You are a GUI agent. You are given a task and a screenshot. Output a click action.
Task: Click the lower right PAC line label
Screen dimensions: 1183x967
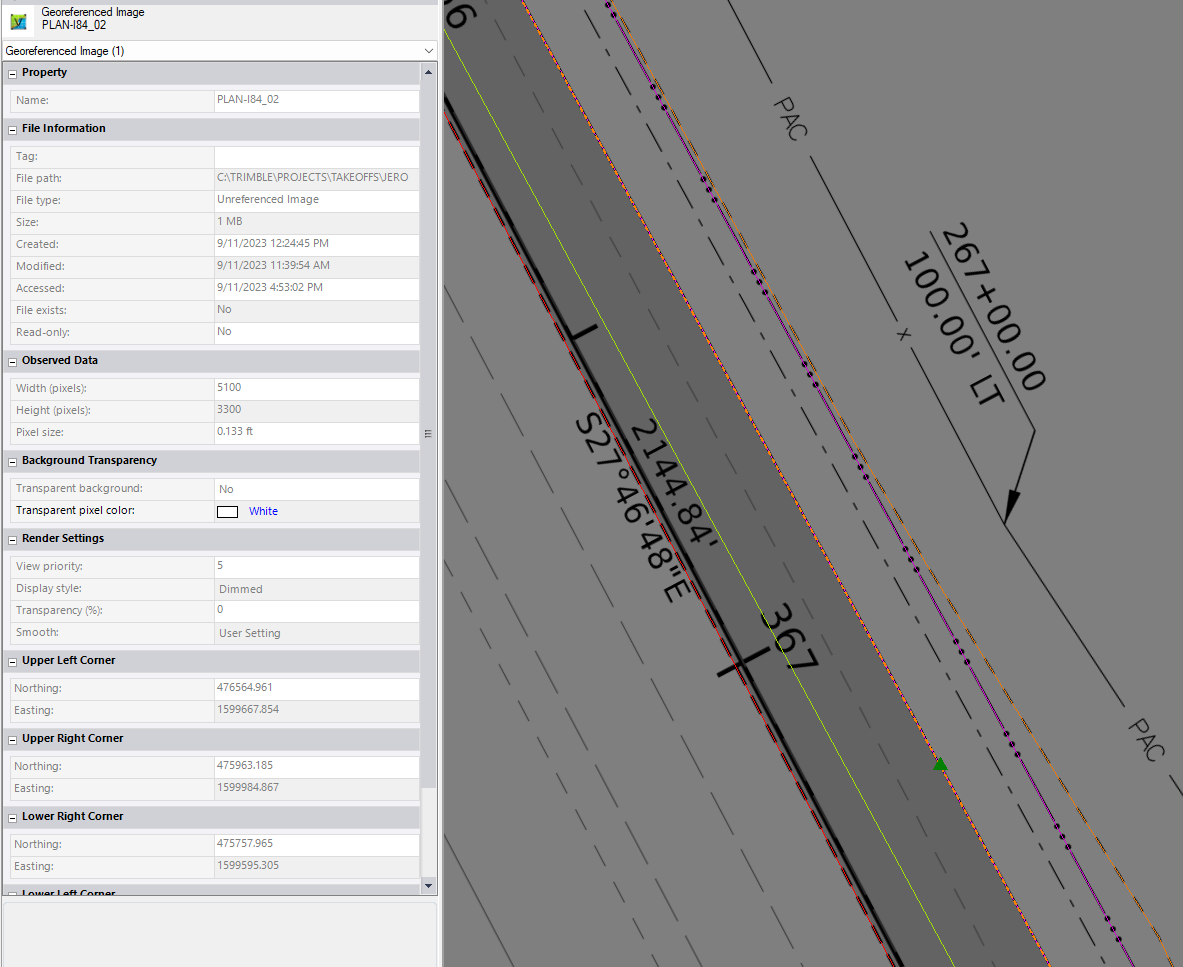(1147, 740)
